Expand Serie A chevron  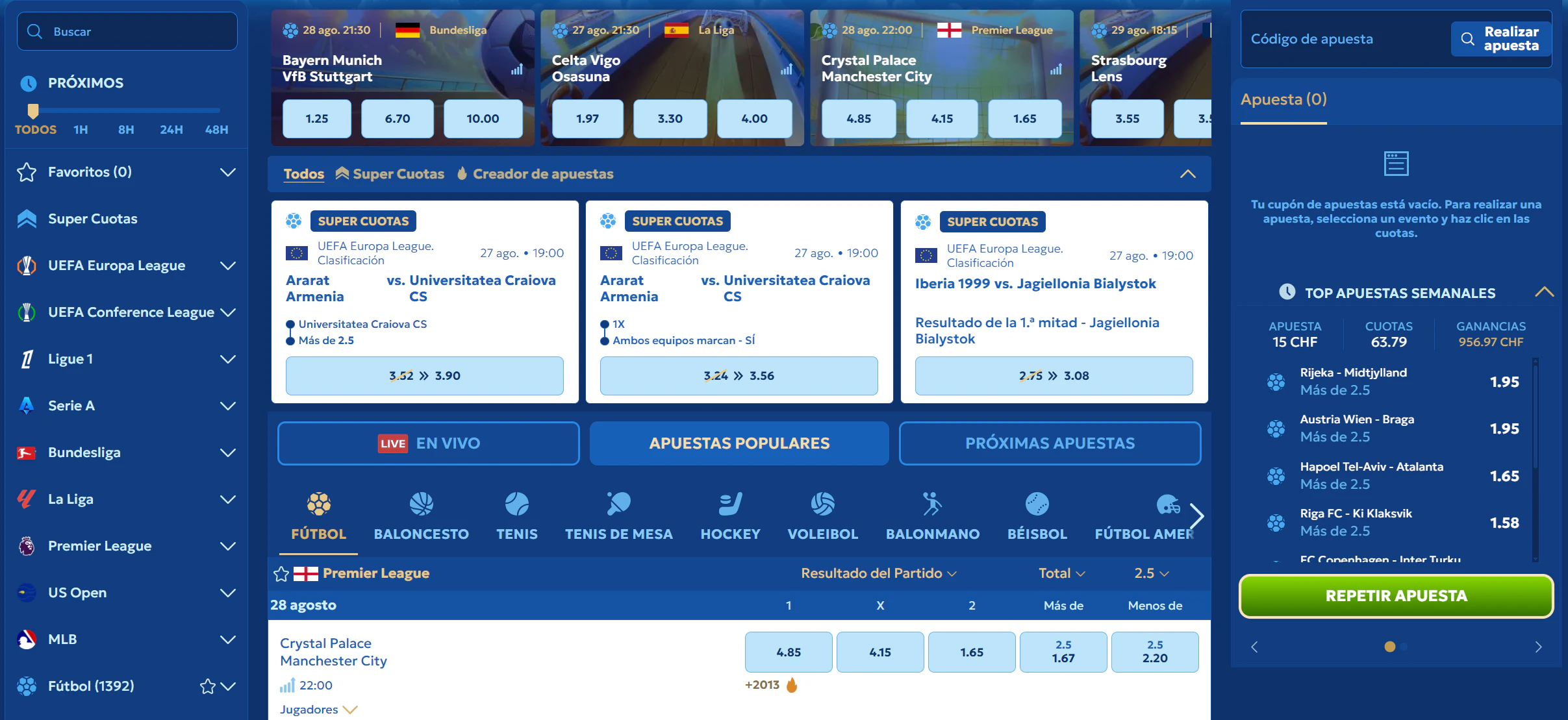(228, 406)
